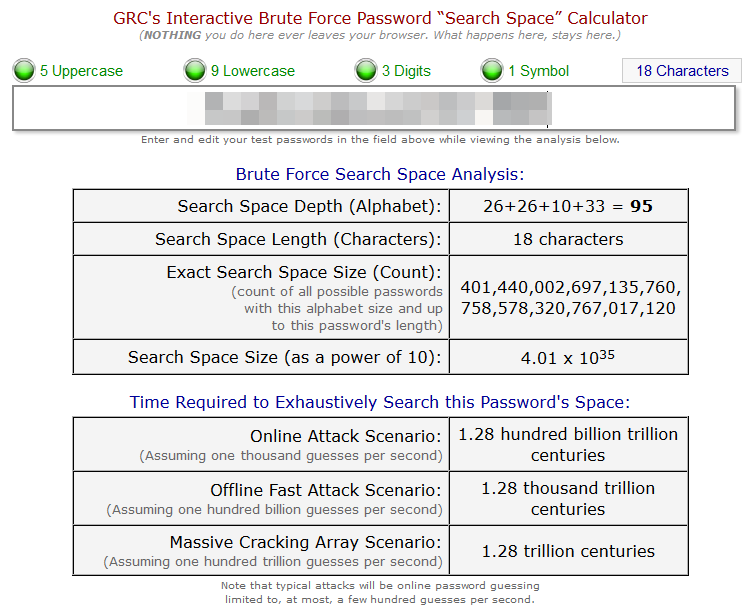This screenshot has width=749, height=608.
Task: Click the green Digits indicator light
Action: coord(366,71)
